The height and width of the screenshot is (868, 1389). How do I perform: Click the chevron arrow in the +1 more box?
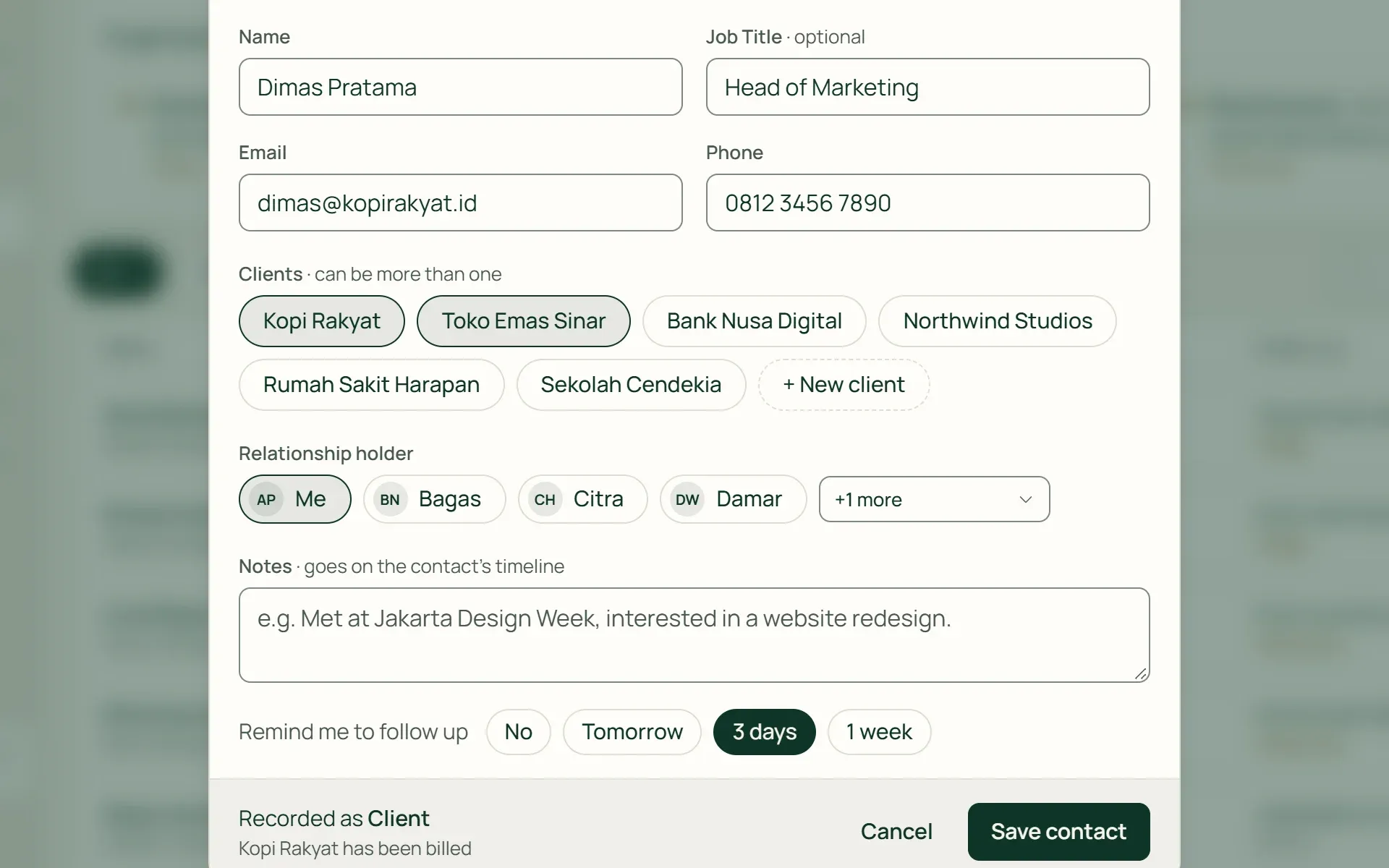click(x=1025, y=499)
